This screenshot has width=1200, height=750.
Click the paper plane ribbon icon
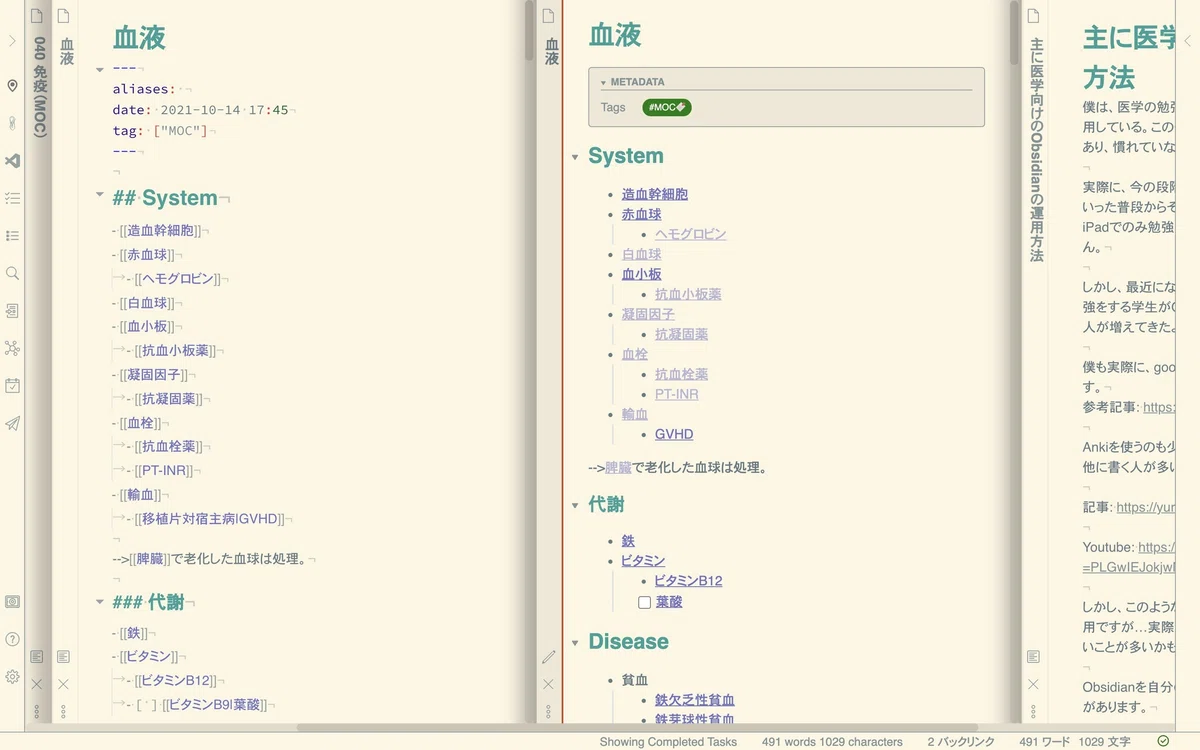(x=12, y=423)
